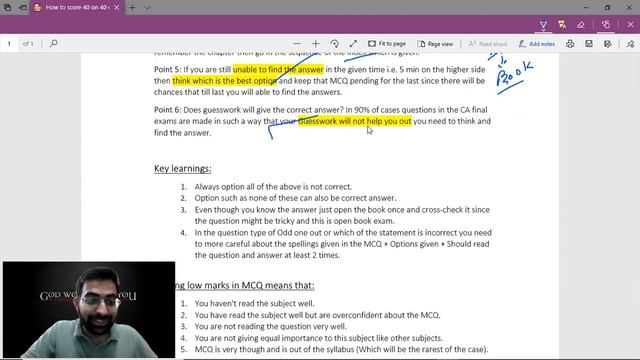Screen dimensions: 640x360
Task: Enter full screen view
Action: coord(353,44)
